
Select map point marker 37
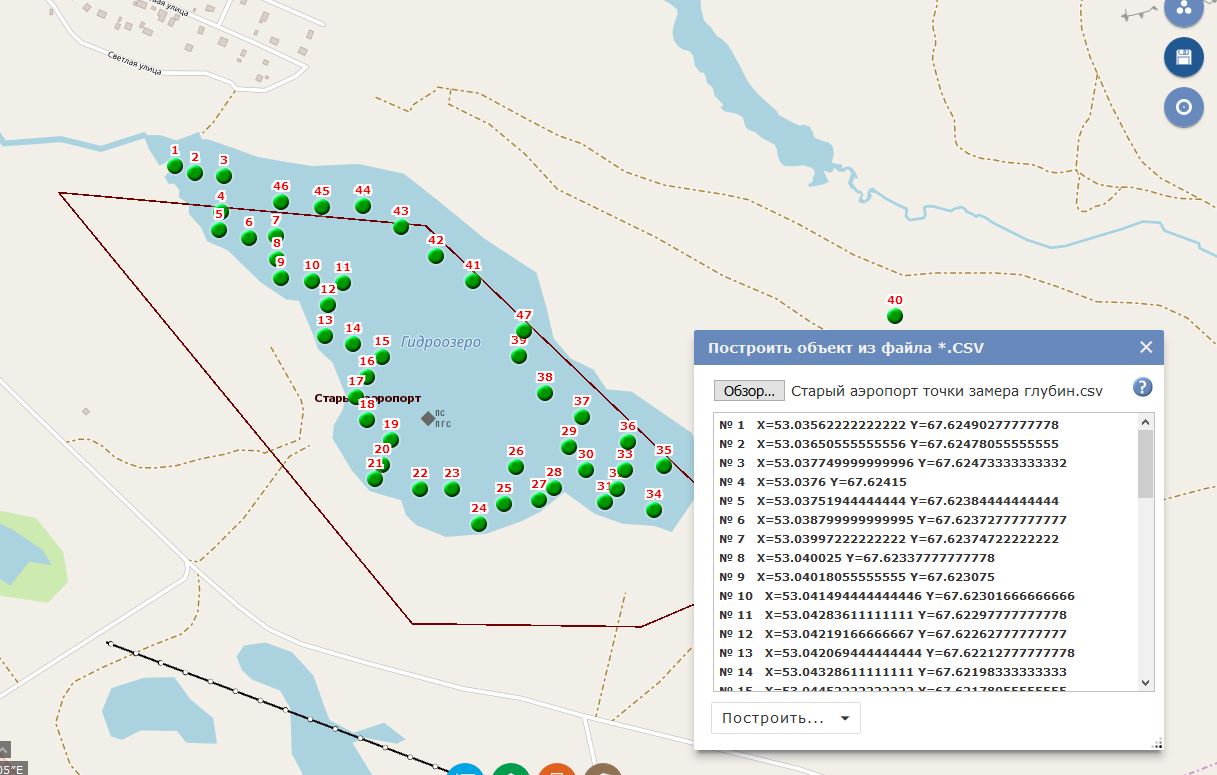(x=582, y=417)
